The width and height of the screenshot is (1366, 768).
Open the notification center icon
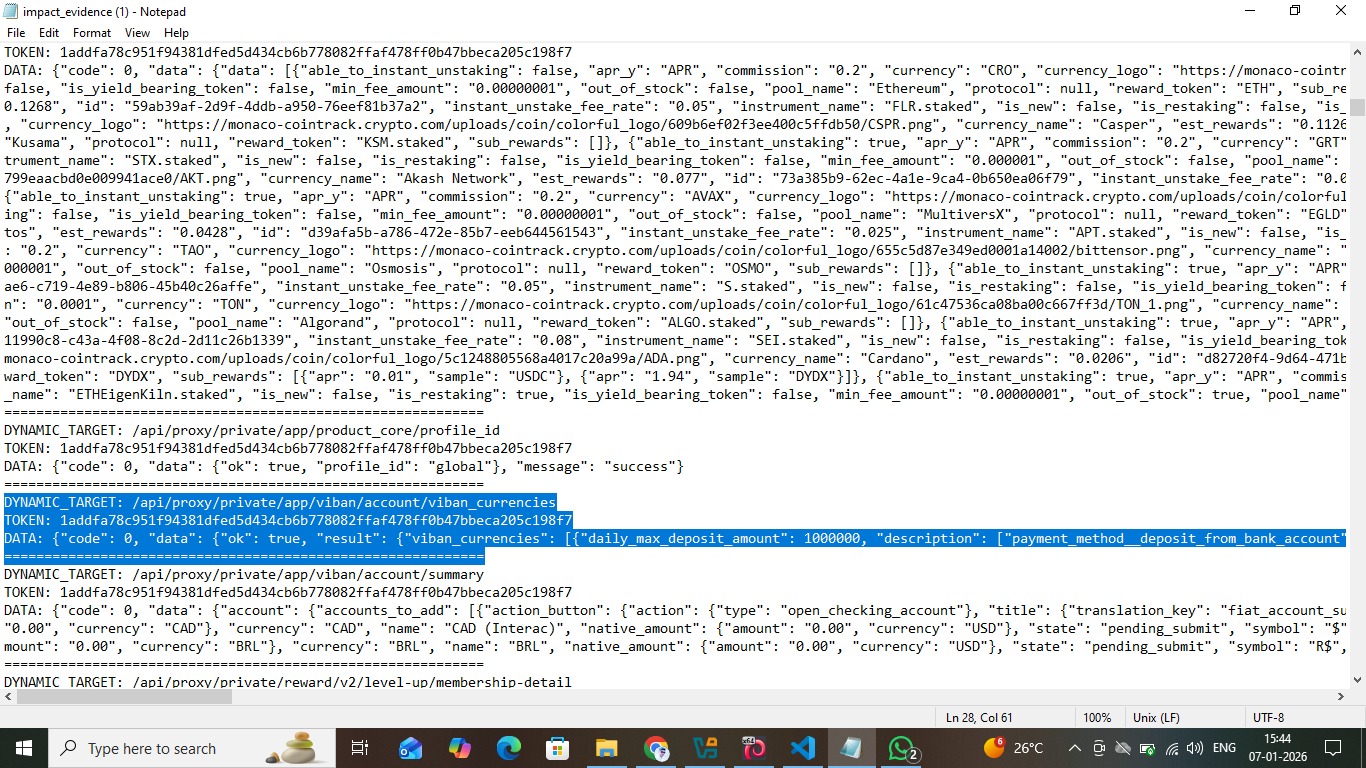(x=1333, y=748)
